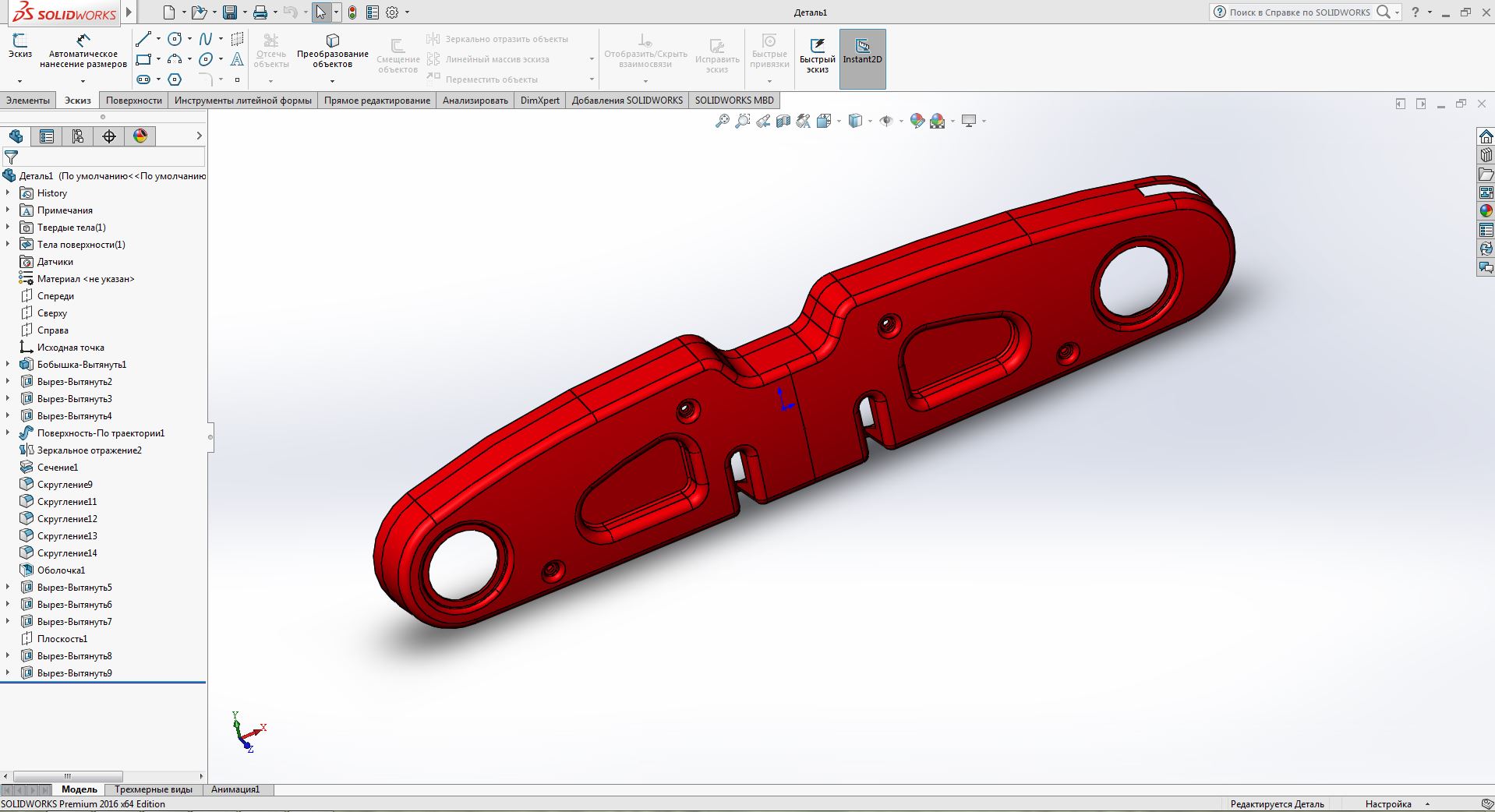Viewport: 1495px width, 812px height.
Task: Click the Save icon
Action: (x=230, y=12)
